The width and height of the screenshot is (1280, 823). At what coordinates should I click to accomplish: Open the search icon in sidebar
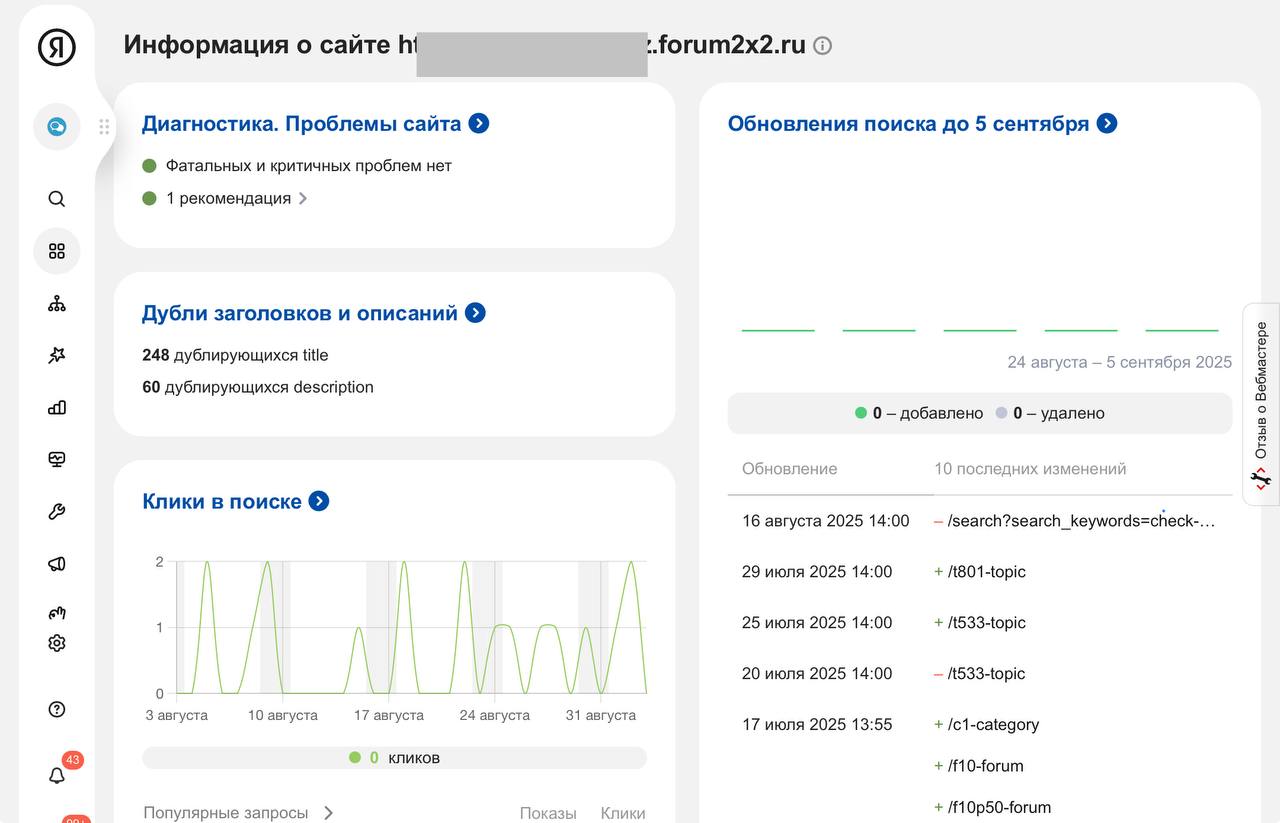[57, 199]
